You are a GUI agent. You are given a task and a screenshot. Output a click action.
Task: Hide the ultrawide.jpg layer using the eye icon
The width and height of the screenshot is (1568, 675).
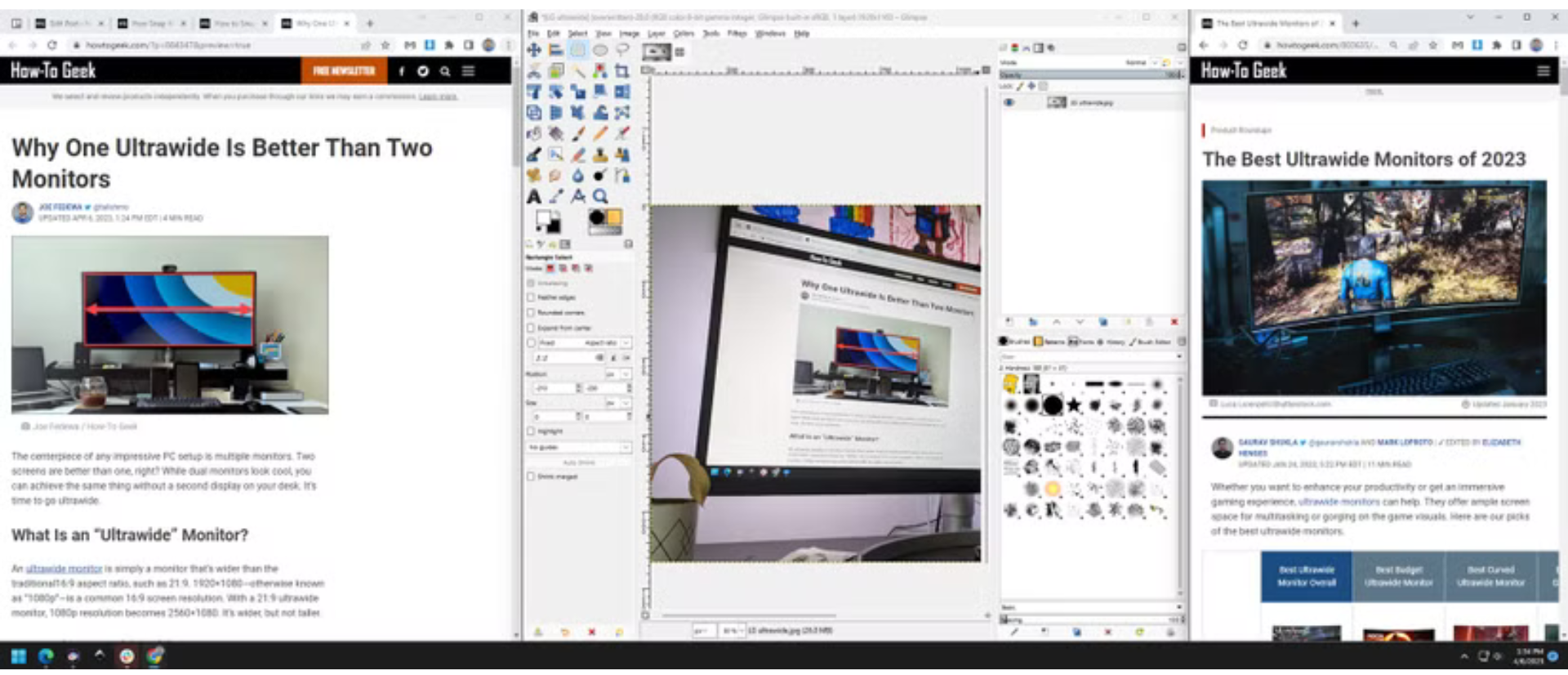1009,102
